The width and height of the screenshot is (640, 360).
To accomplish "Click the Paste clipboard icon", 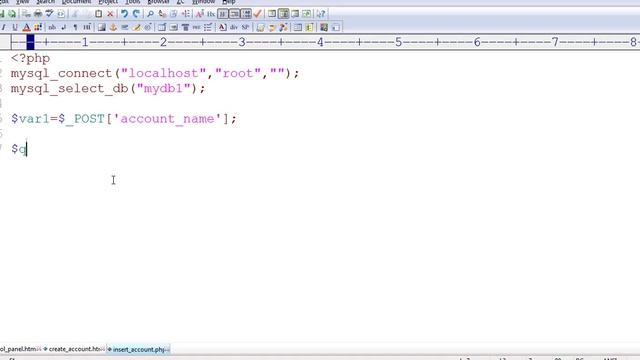I will [x=98, y=14].
